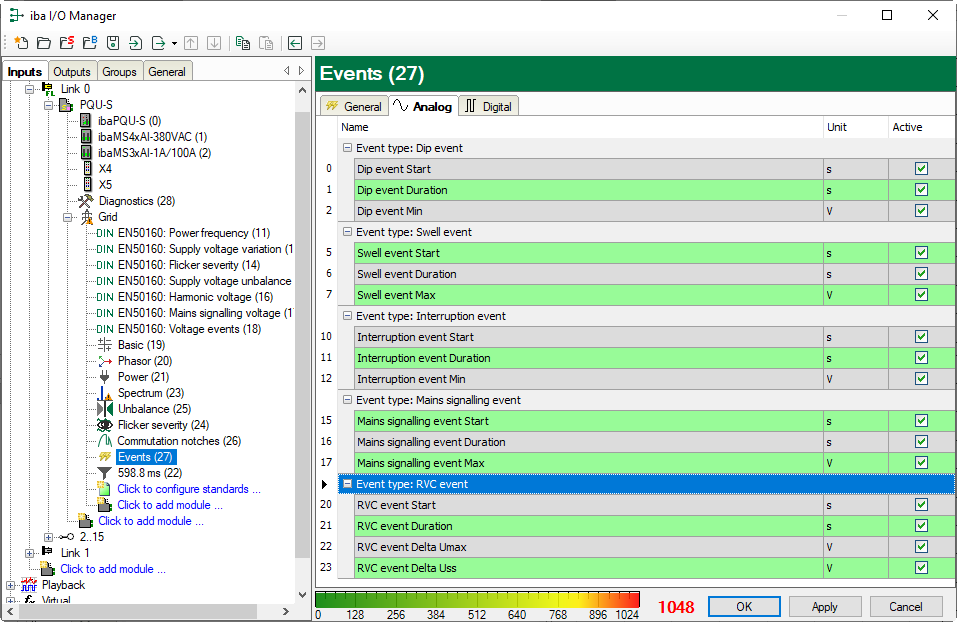This screenshot has width=957, height=622.
Task: Uncheck Active for Swell event Max
Action: [x=922, y=295]
